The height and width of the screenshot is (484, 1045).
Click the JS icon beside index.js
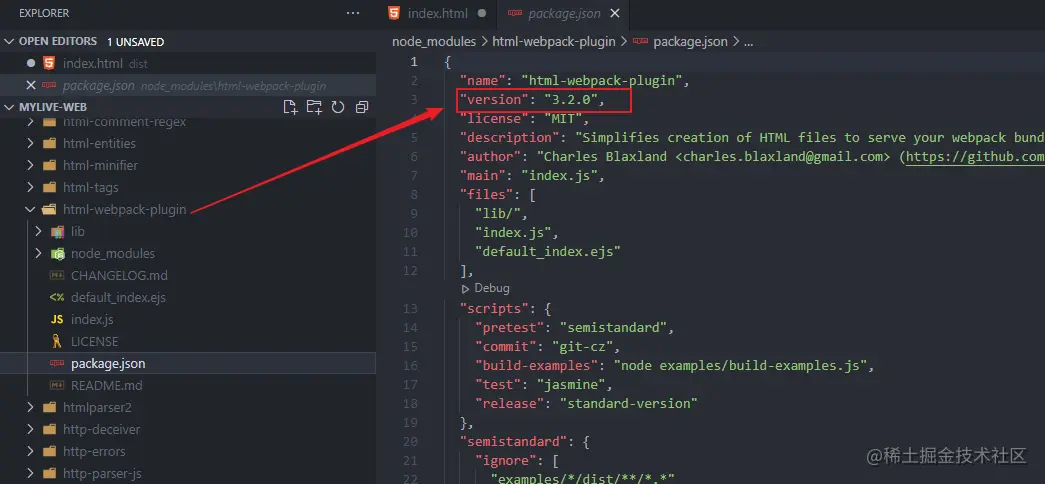pyautogui.click(x=57, y=320)
